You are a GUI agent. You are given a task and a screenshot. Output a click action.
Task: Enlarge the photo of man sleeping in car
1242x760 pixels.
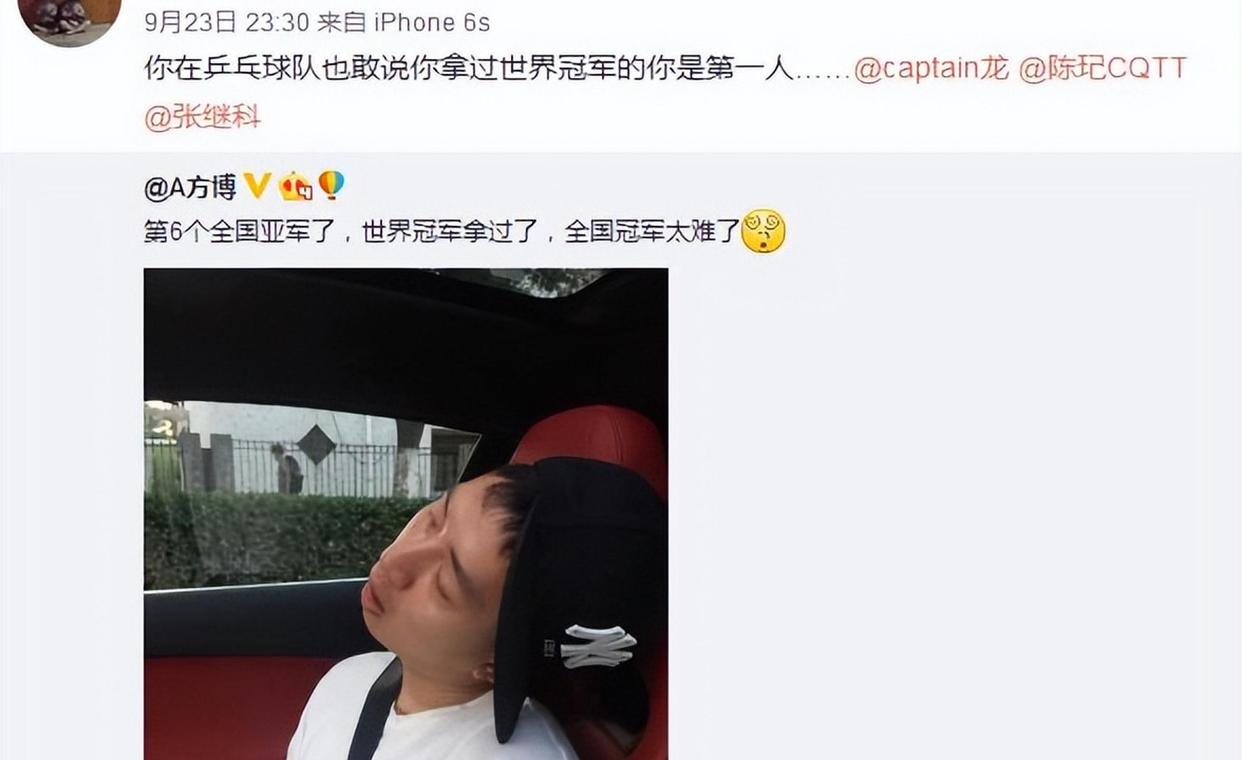pyautogui.click(x=406, y=514)
